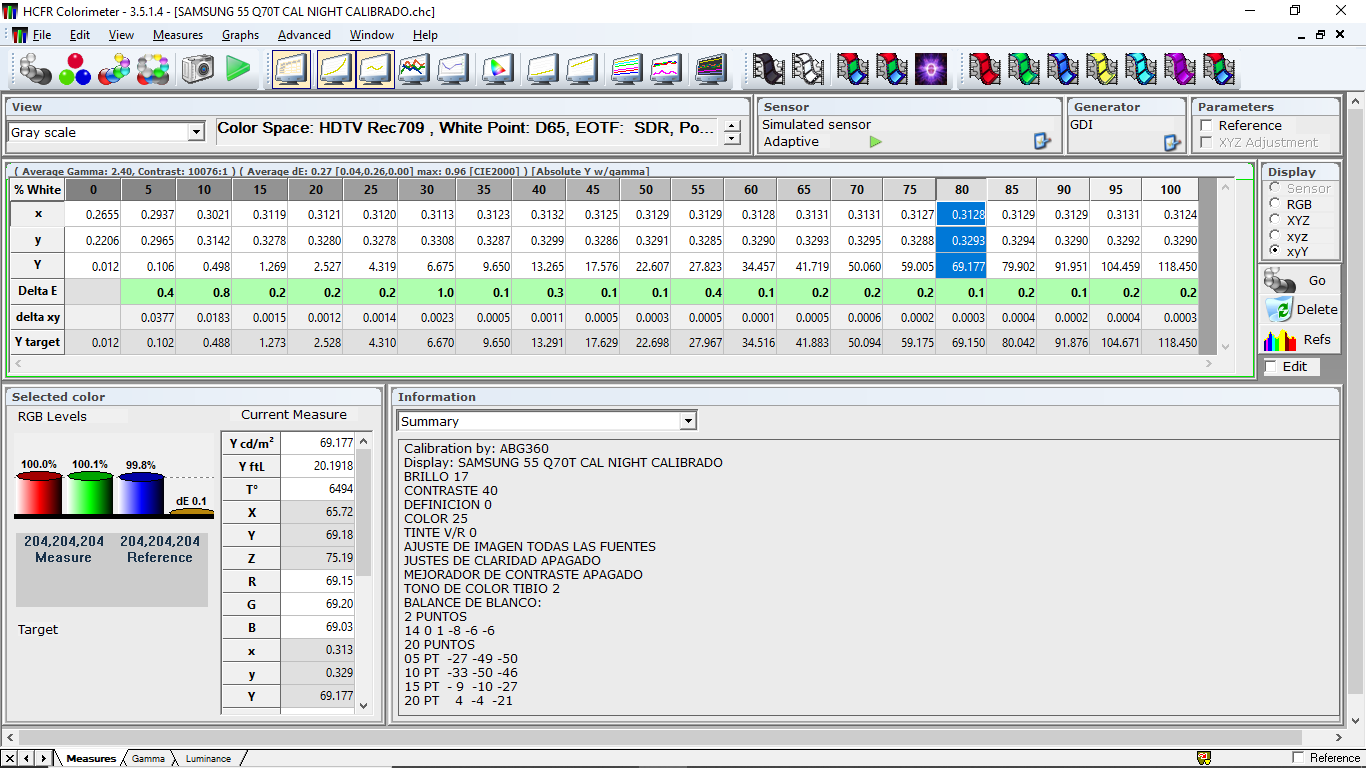Screen dimensions: 1366x768
Task: Display the magenta film-strip pattern
Action: tap(1180, 69)
